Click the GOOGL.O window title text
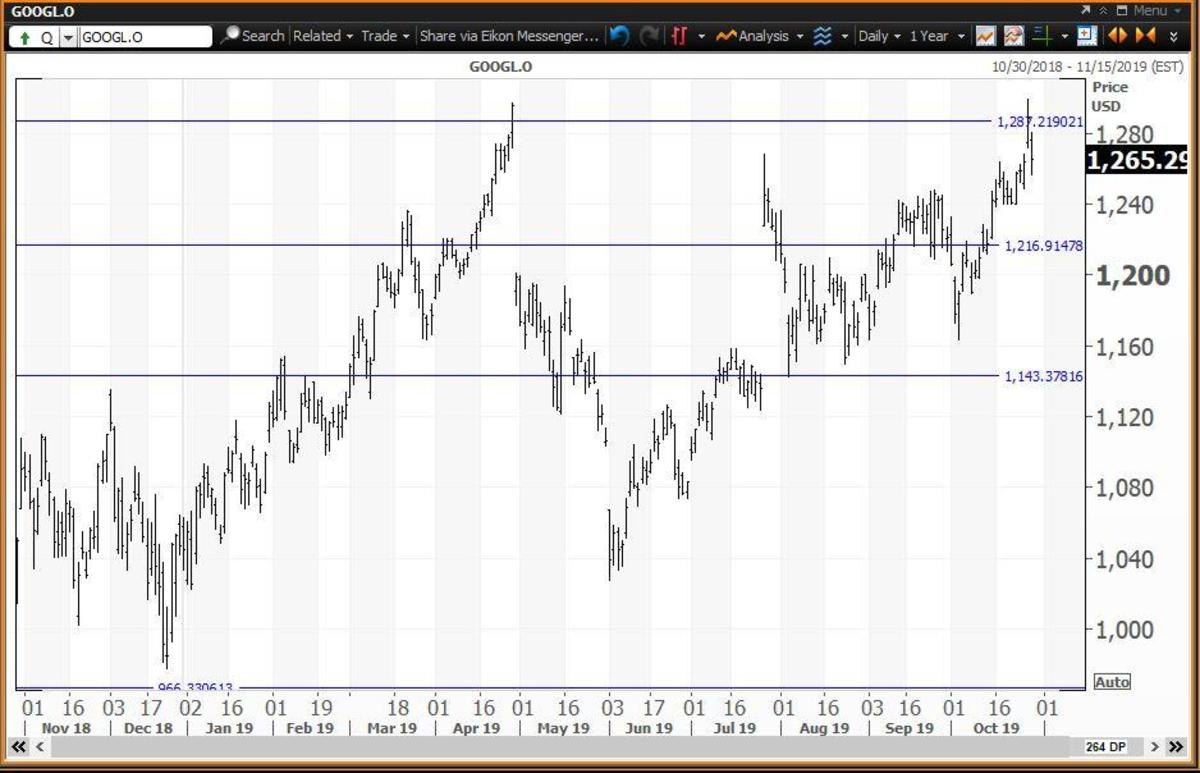The height and width of the screenshot is (773, 1200). pyautogui.click(x=44, y=11)
